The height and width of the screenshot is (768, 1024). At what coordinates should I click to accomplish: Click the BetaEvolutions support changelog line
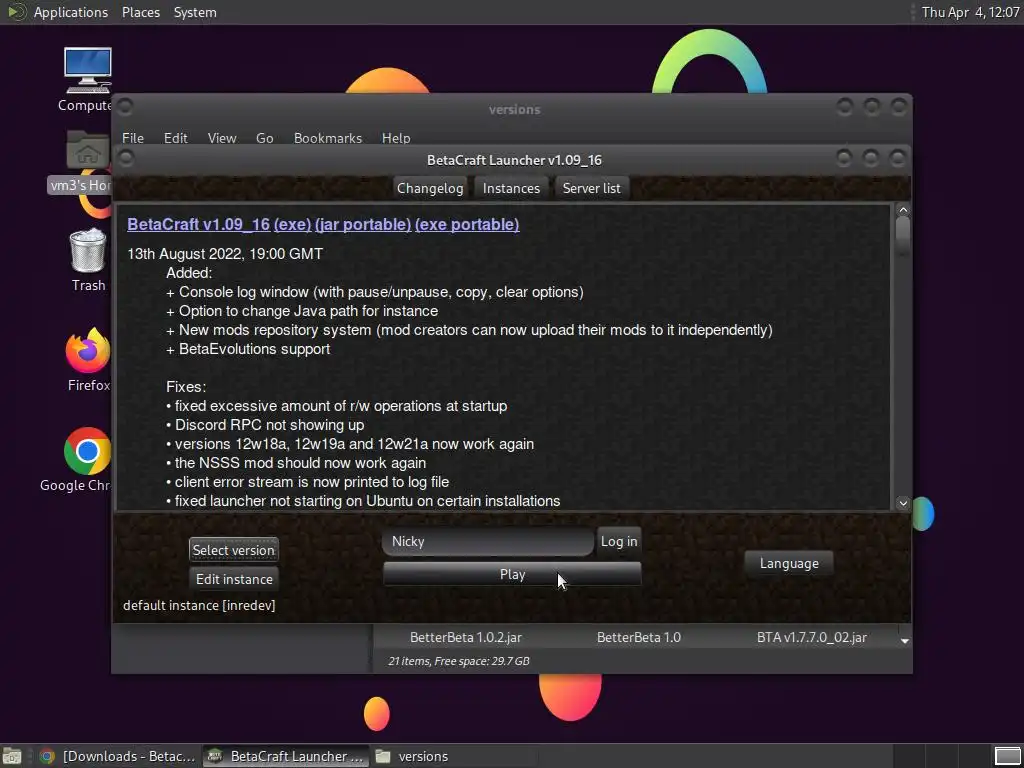(x=248, y=349)
